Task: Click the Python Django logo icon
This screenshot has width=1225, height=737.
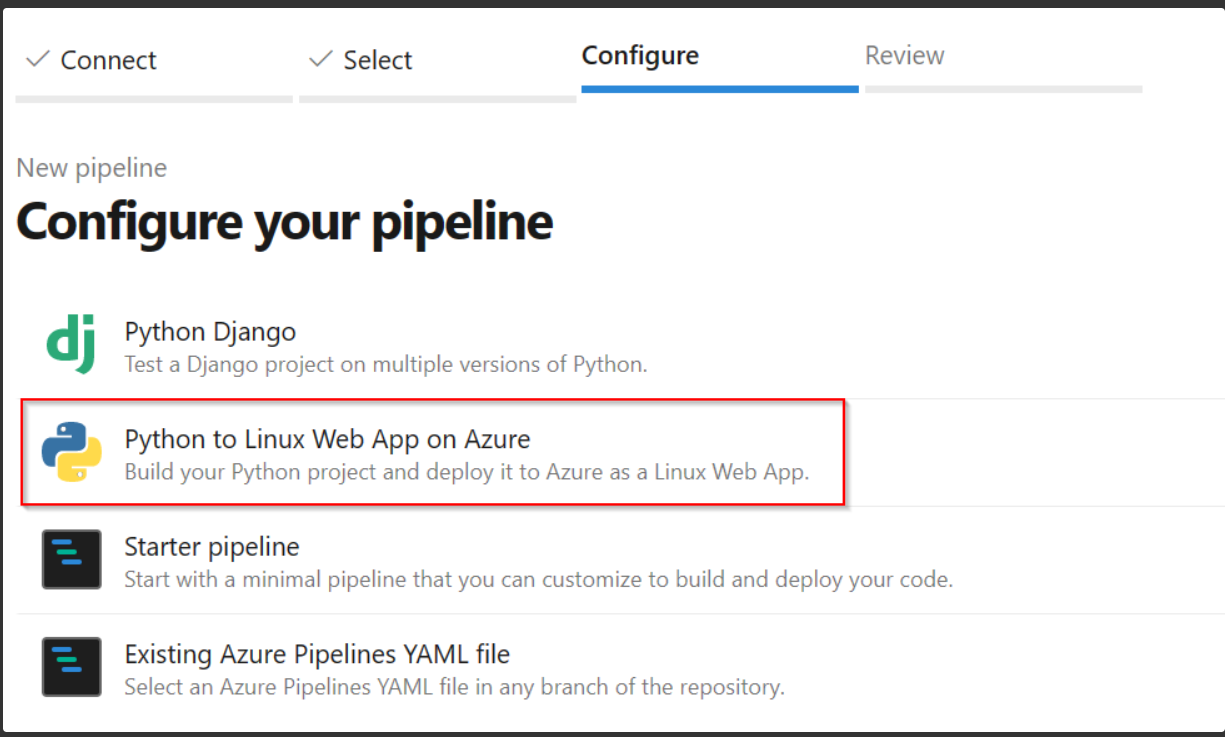Action: tap(71, 343)
